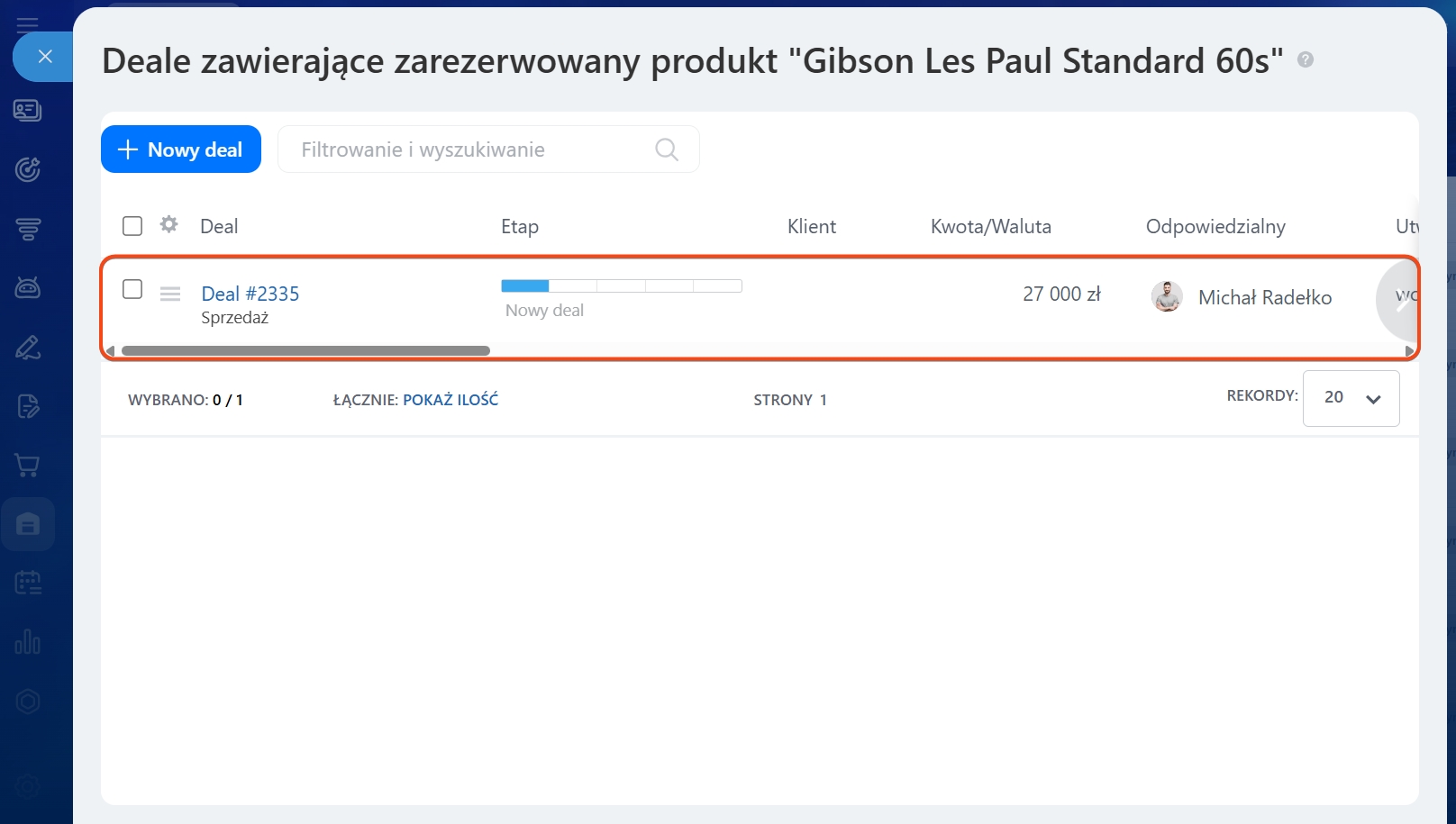Open the calendar sidebar icon

click(28, 584)
